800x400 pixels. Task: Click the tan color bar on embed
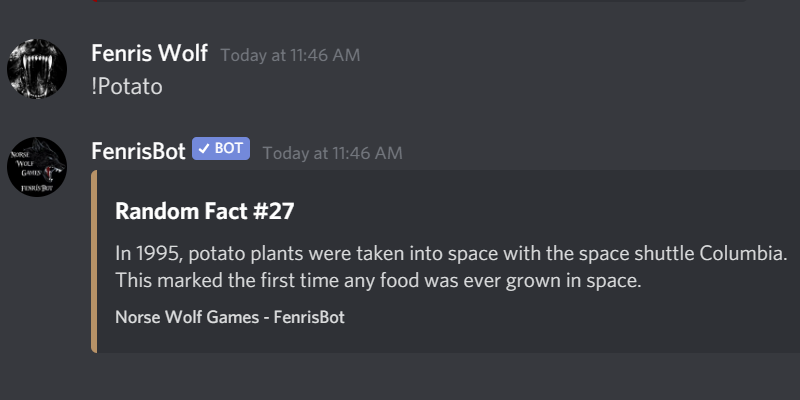pyautogui.click(x=94, y=261)
